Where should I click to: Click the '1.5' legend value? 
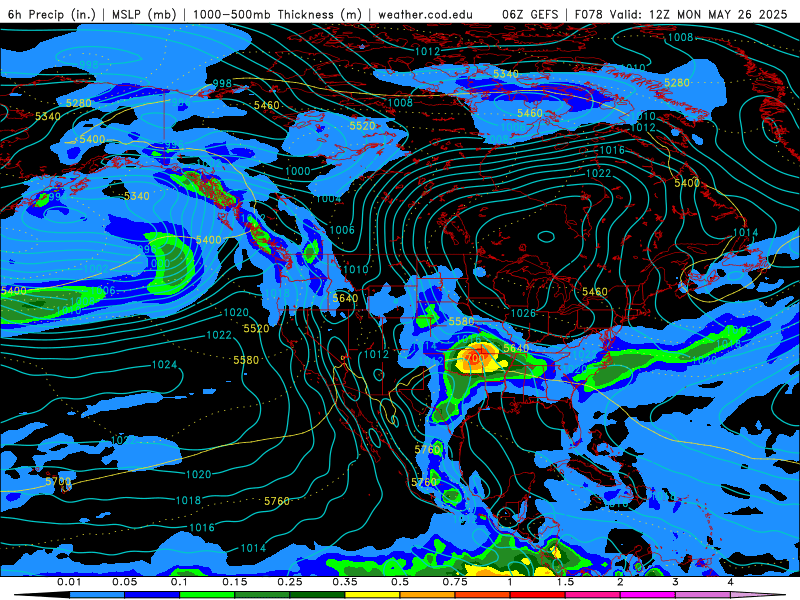[565, 582]
